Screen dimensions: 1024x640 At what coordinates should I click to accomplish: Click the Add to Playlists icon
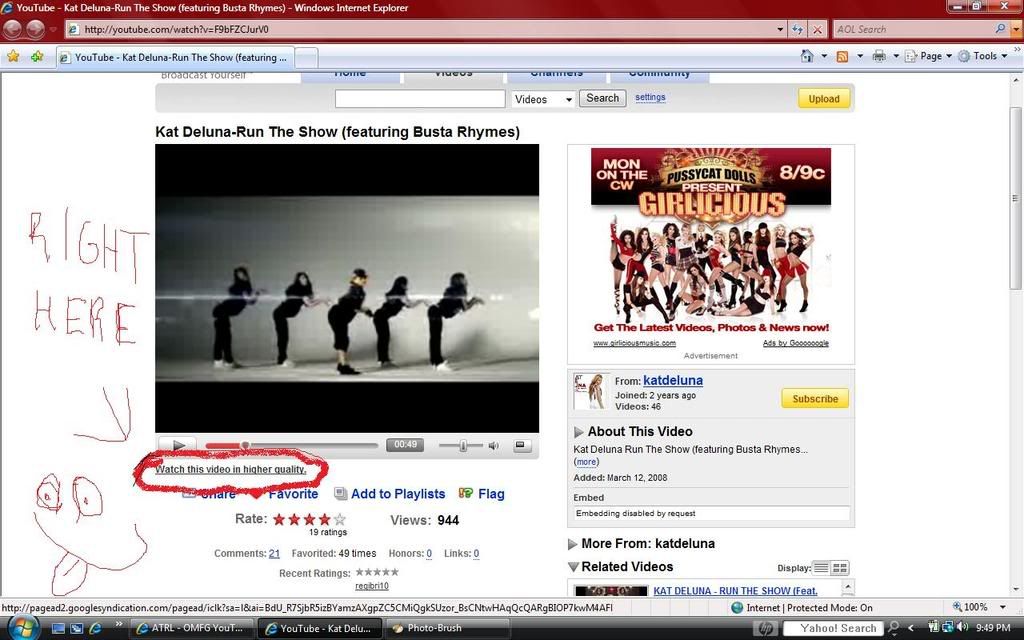coord(340,493)
